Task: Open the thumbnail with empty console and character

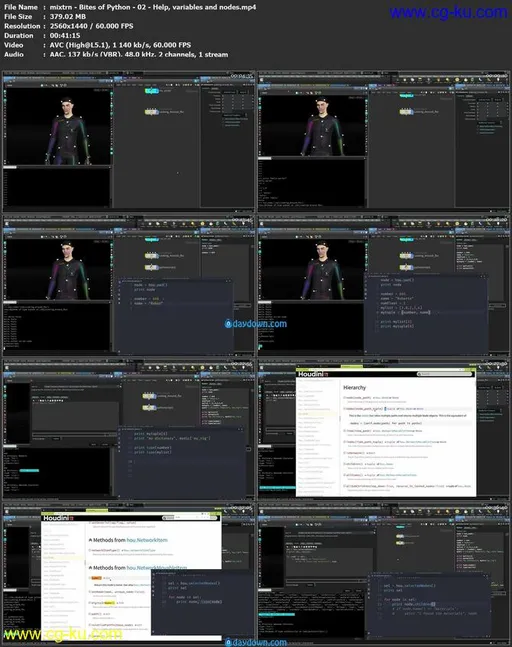Action: click(128, 142)
